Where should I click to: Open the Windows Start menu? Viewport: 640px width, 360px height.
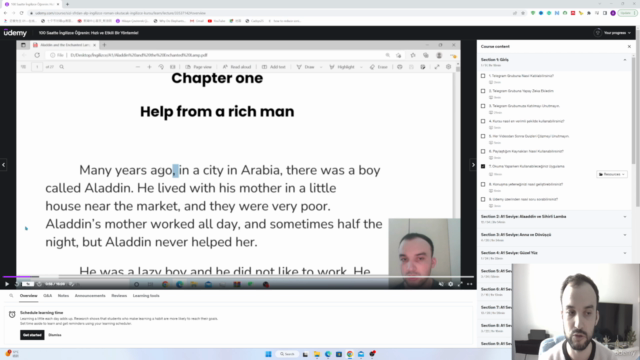268,354
